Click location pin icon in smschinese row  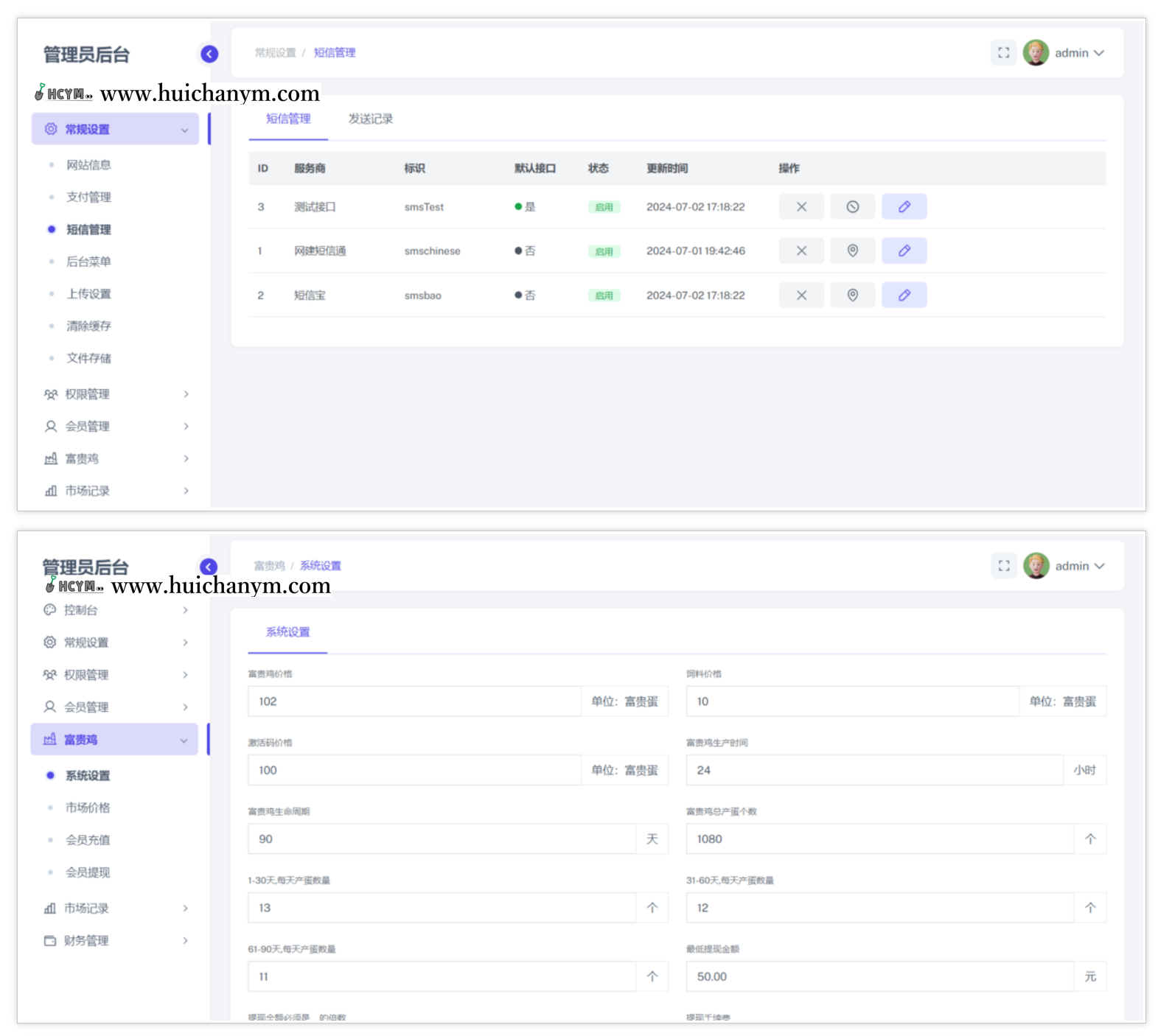point(853,251)
